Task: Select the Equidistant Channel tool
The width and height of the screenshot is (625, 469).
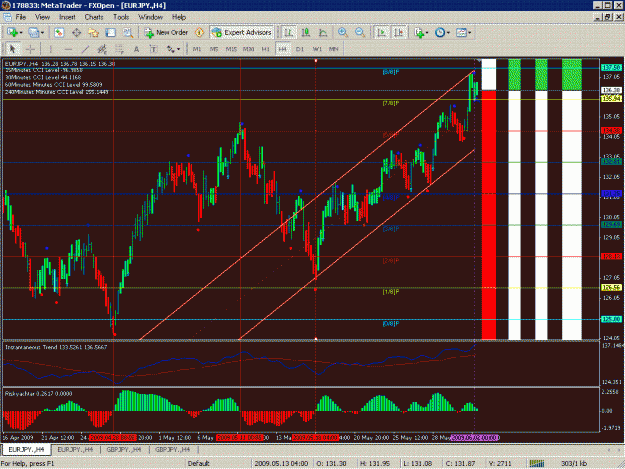Action: (x=102, y=49)
